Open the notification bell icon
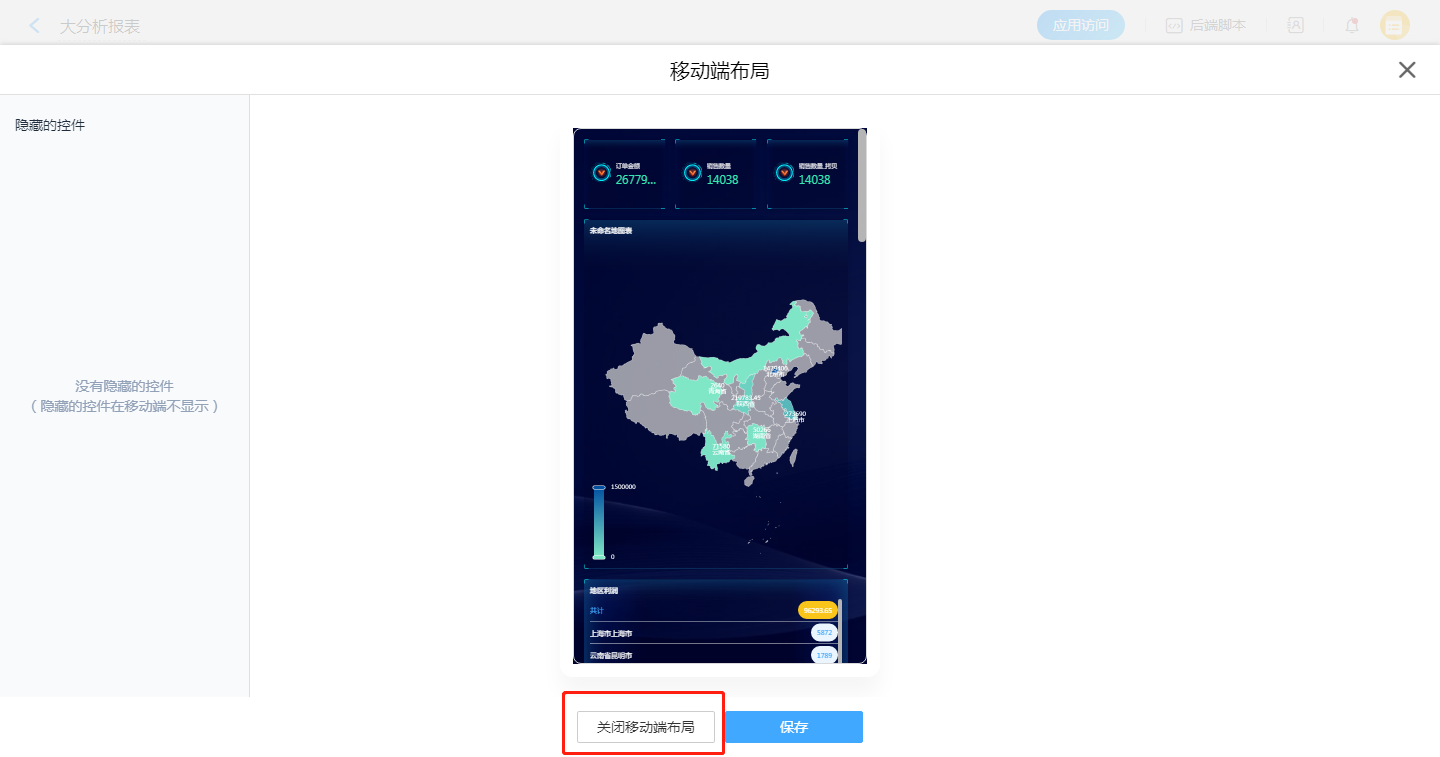1440x757 pixels. [1351, 26]
